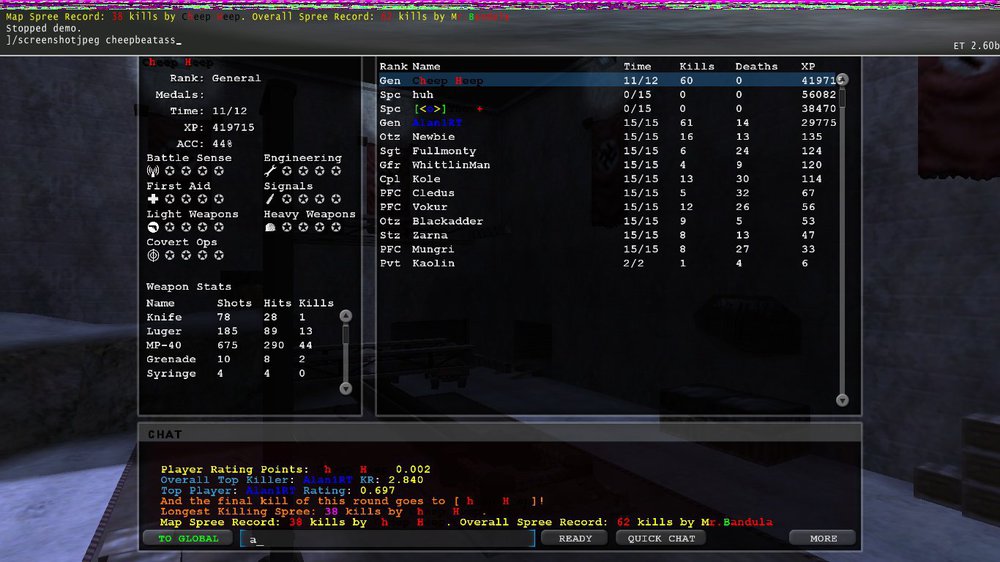Click the Engineering wrench icon
The image size is (1000, 562).
pos(270,171)
